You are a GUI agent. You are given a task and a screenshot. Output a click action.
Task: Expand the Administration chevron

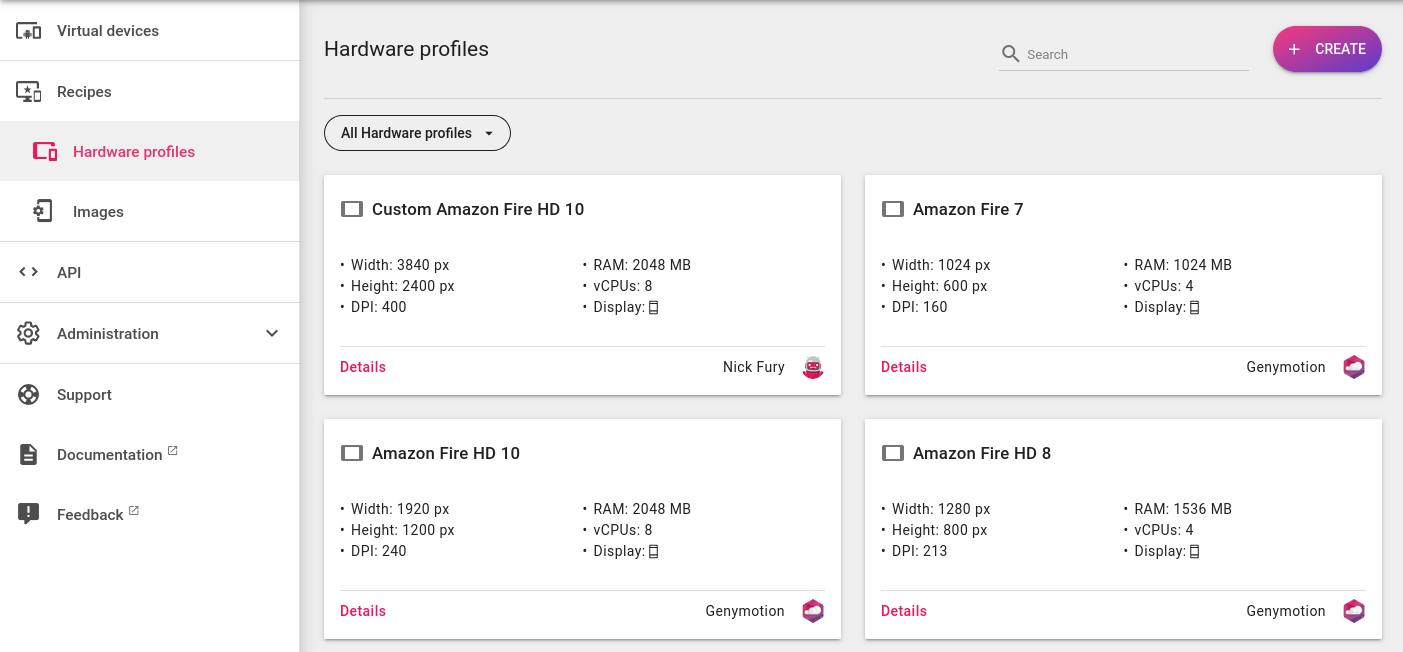coord(272,334)
